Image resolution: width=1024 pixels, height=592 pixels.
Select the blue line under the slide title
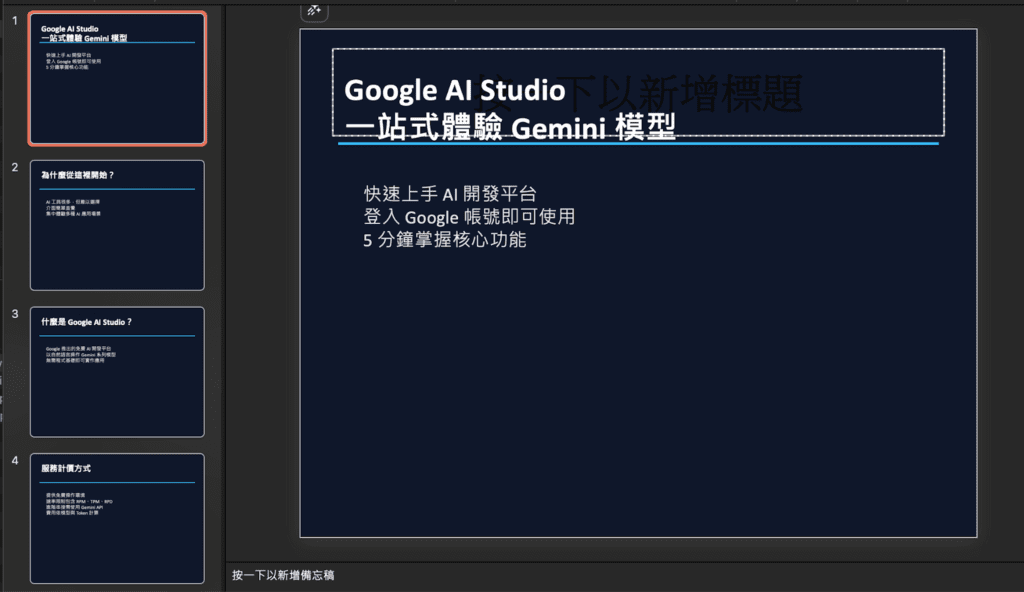tap(638, 144)
